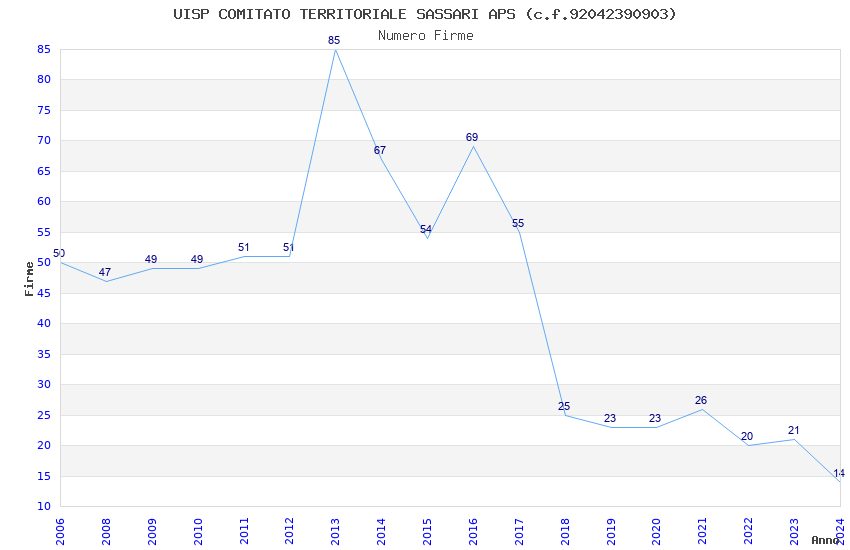Click x-axis year 2008
The width and height of the screenshot is (850, 550).
pyautogui.click(x=106, y=531)
